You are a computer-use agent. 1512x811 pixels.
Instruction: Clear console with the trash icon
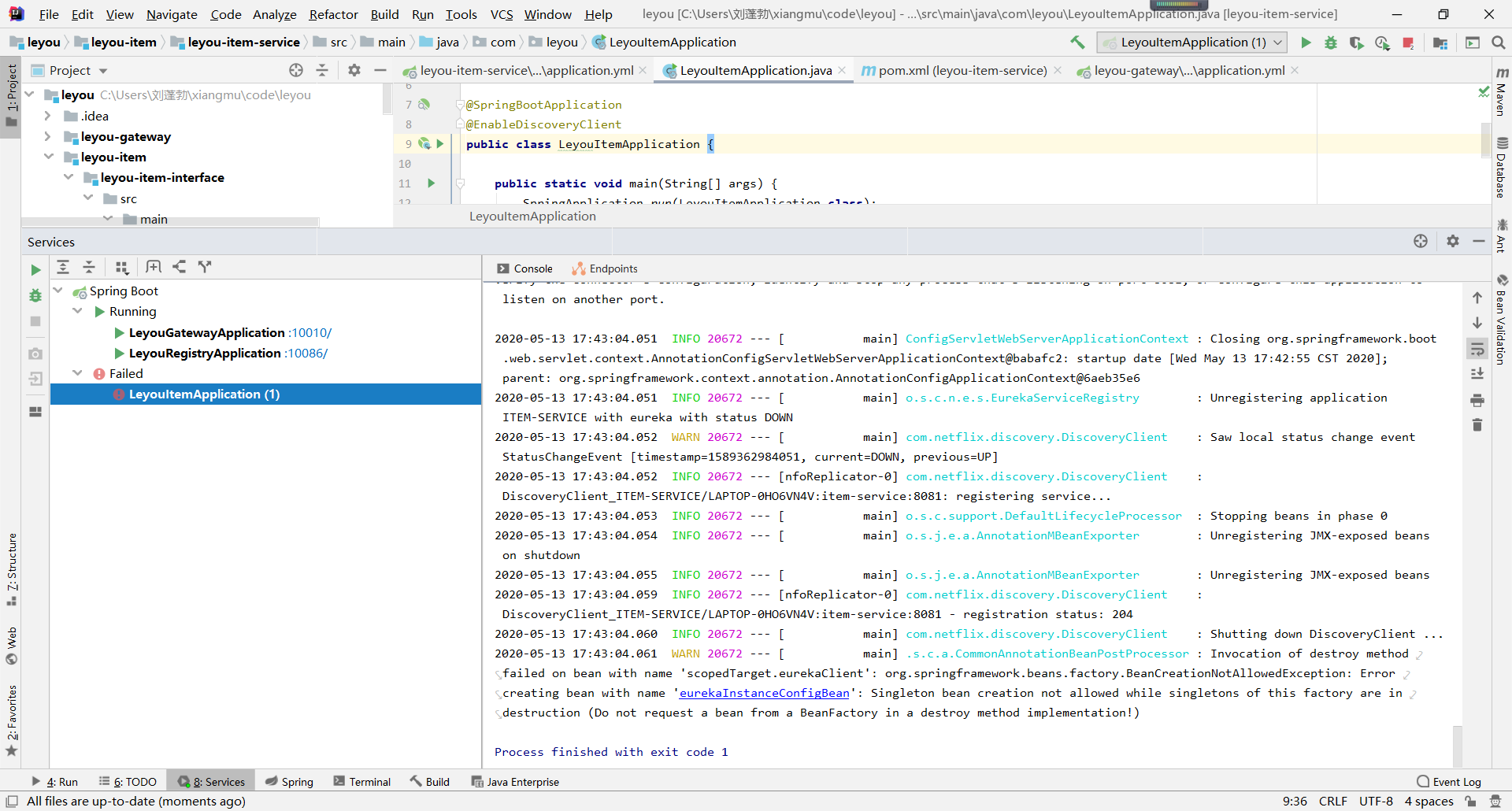[1477, 425]
